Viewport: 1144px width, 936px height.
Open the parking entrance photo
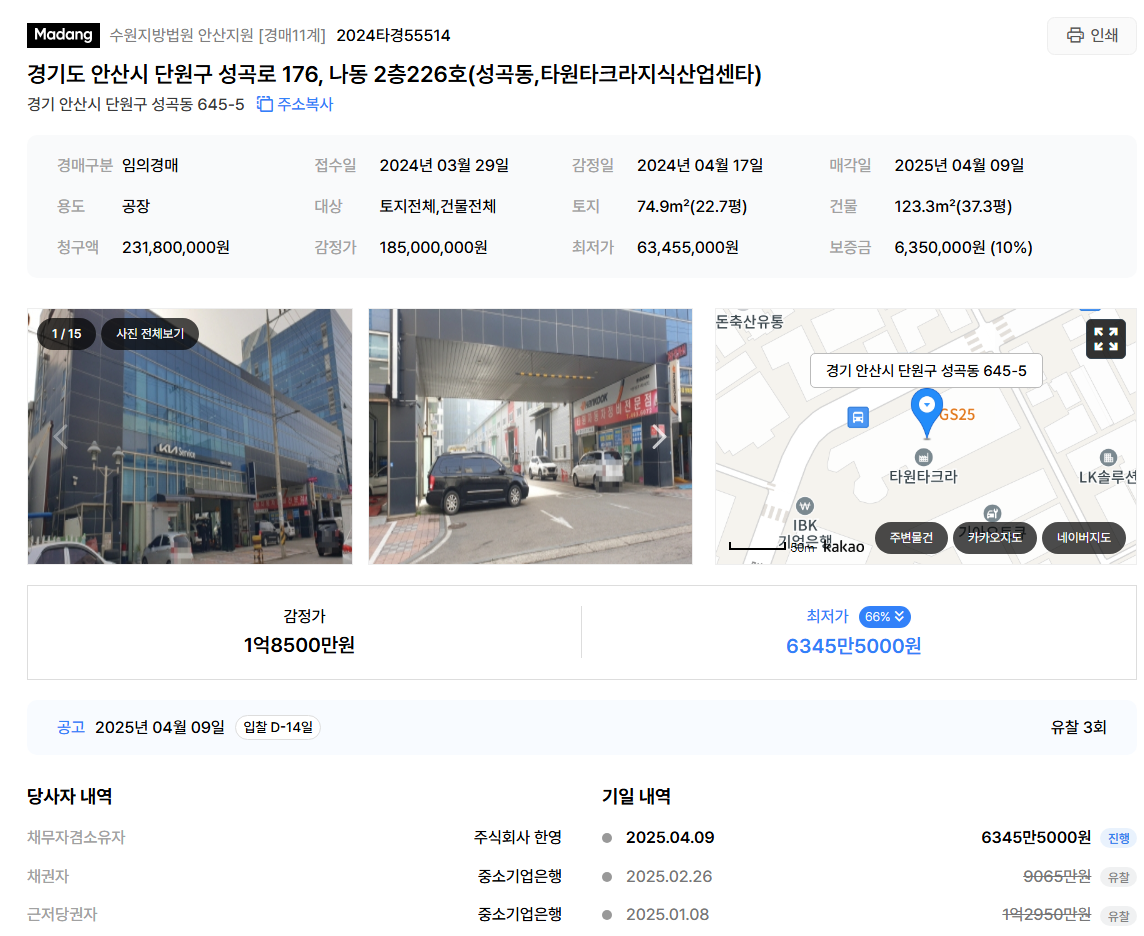tap(530, 436)
